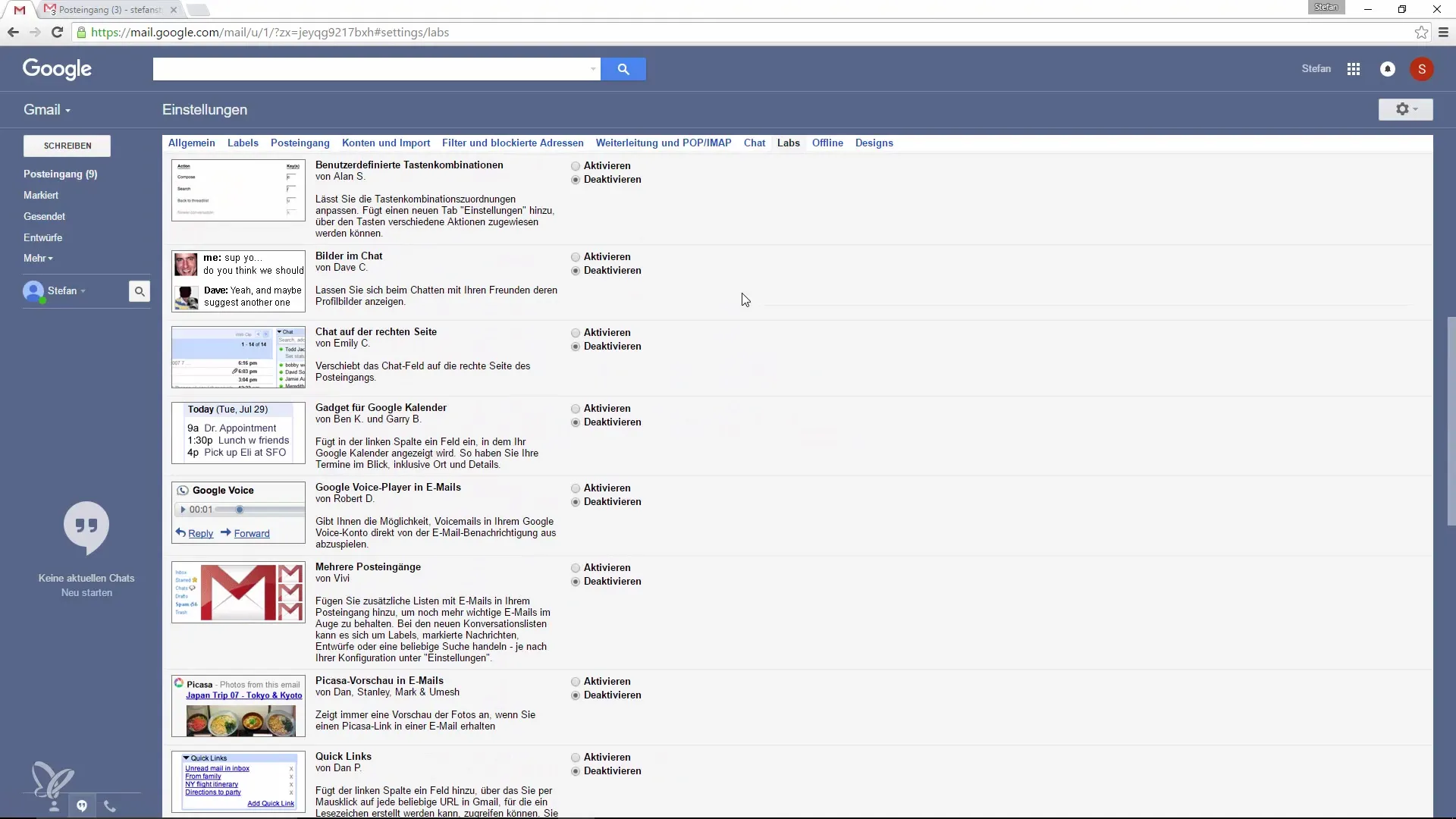Open the Designs settings tab

click(x=874, y=143)
